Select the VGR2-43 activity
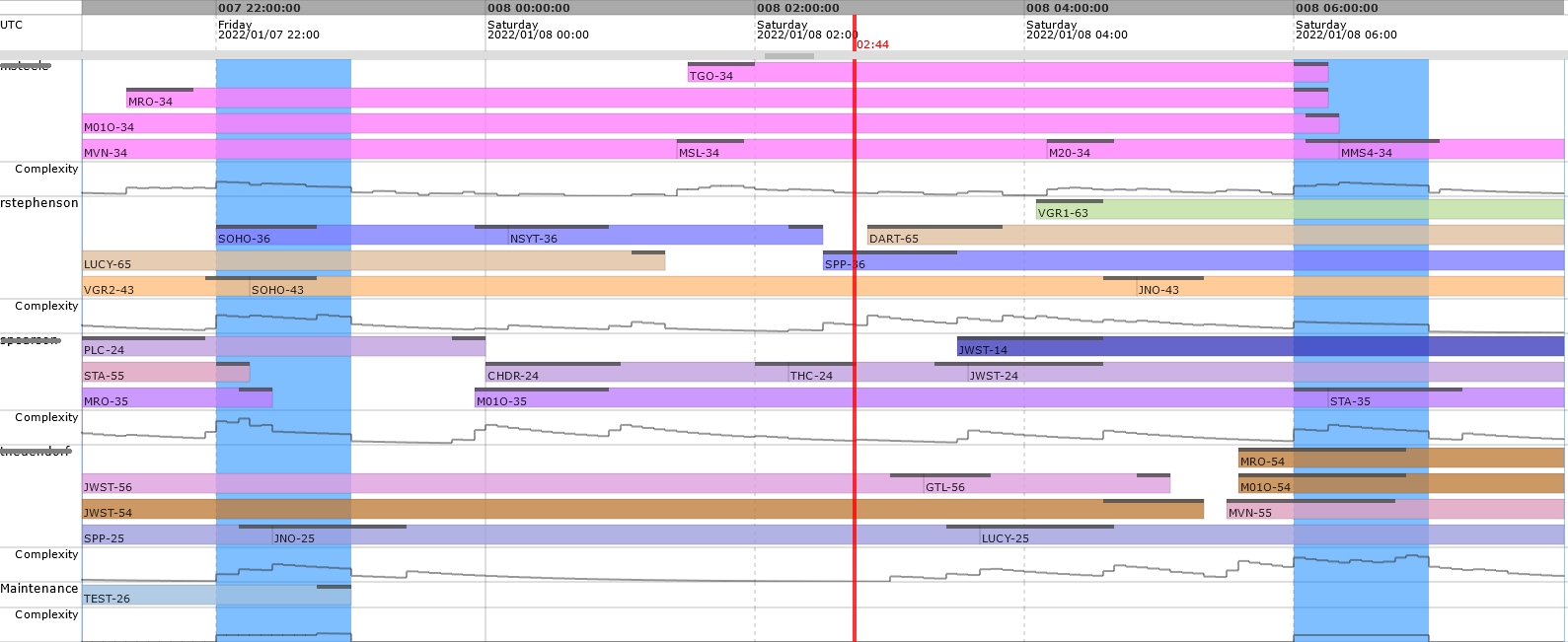1568x642 pixels. tap(166, 287)
